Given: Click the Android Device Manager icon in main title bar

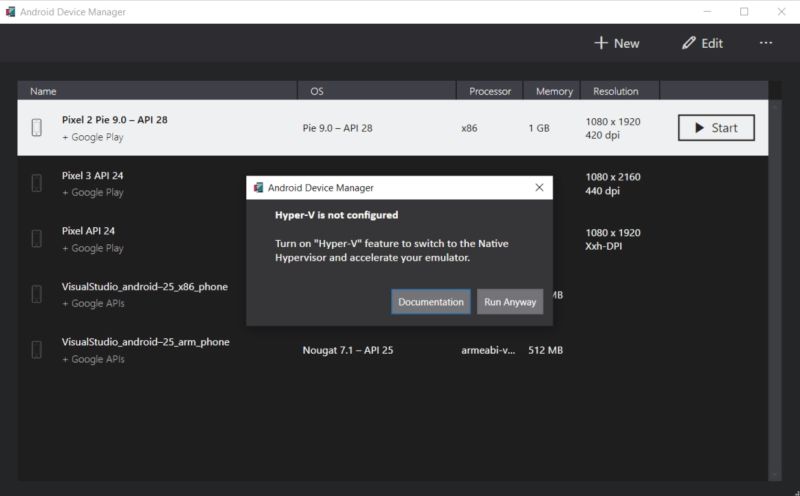Looking at the screenshot, I should click(x=10, y=11).
